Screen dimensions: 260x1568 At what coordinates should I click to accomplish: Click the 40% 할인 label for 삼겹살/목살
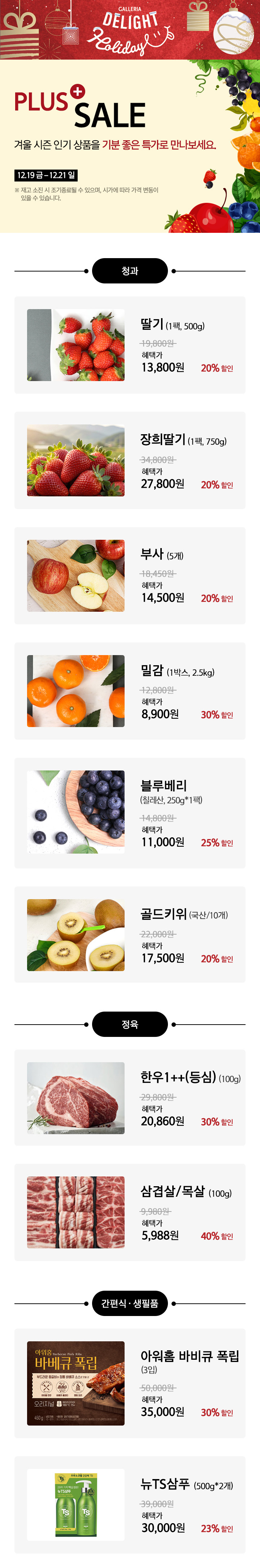pos(217,1236)
